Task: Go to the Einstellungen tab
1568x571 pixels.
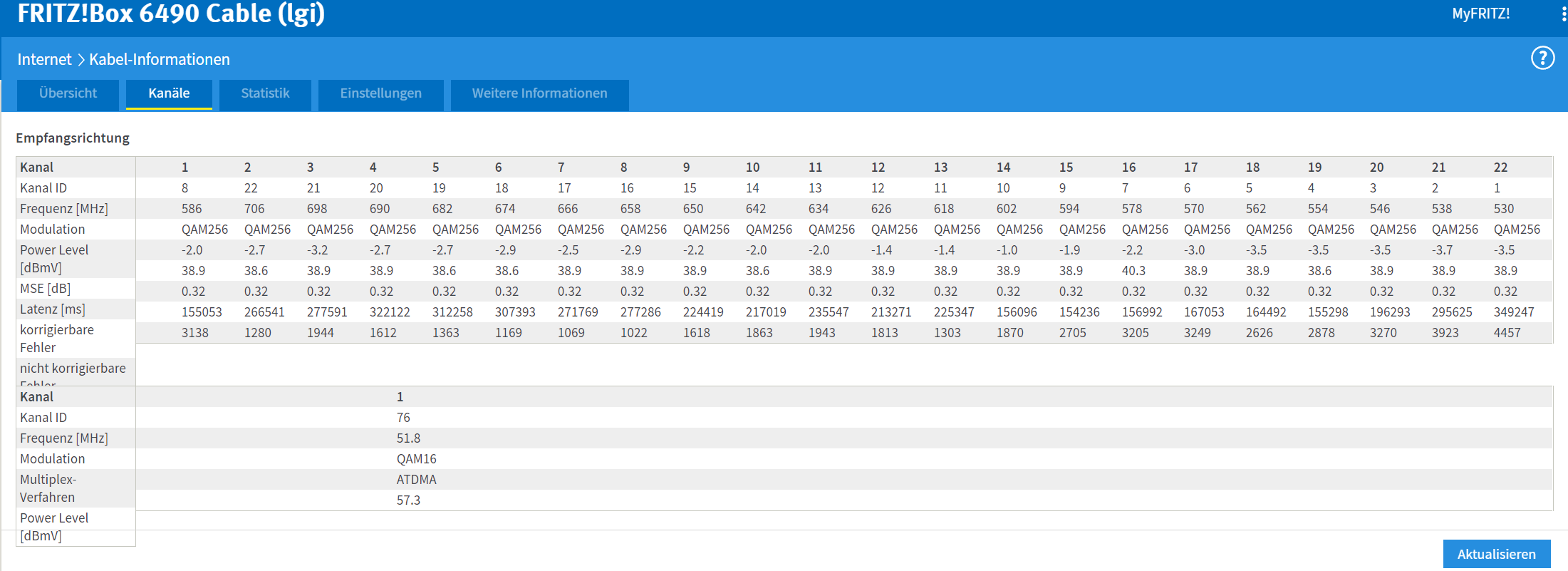Action: pos(380,93)
